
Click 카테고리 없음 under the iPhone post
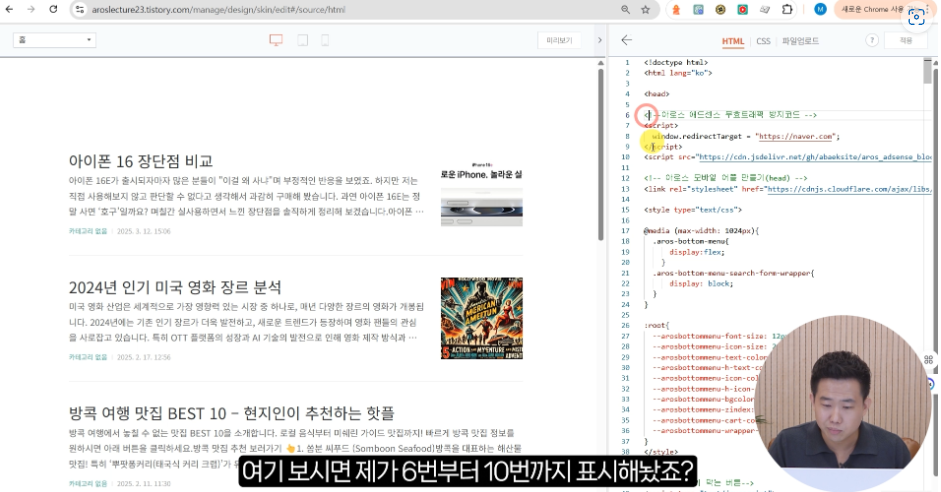tap(88, 231)
